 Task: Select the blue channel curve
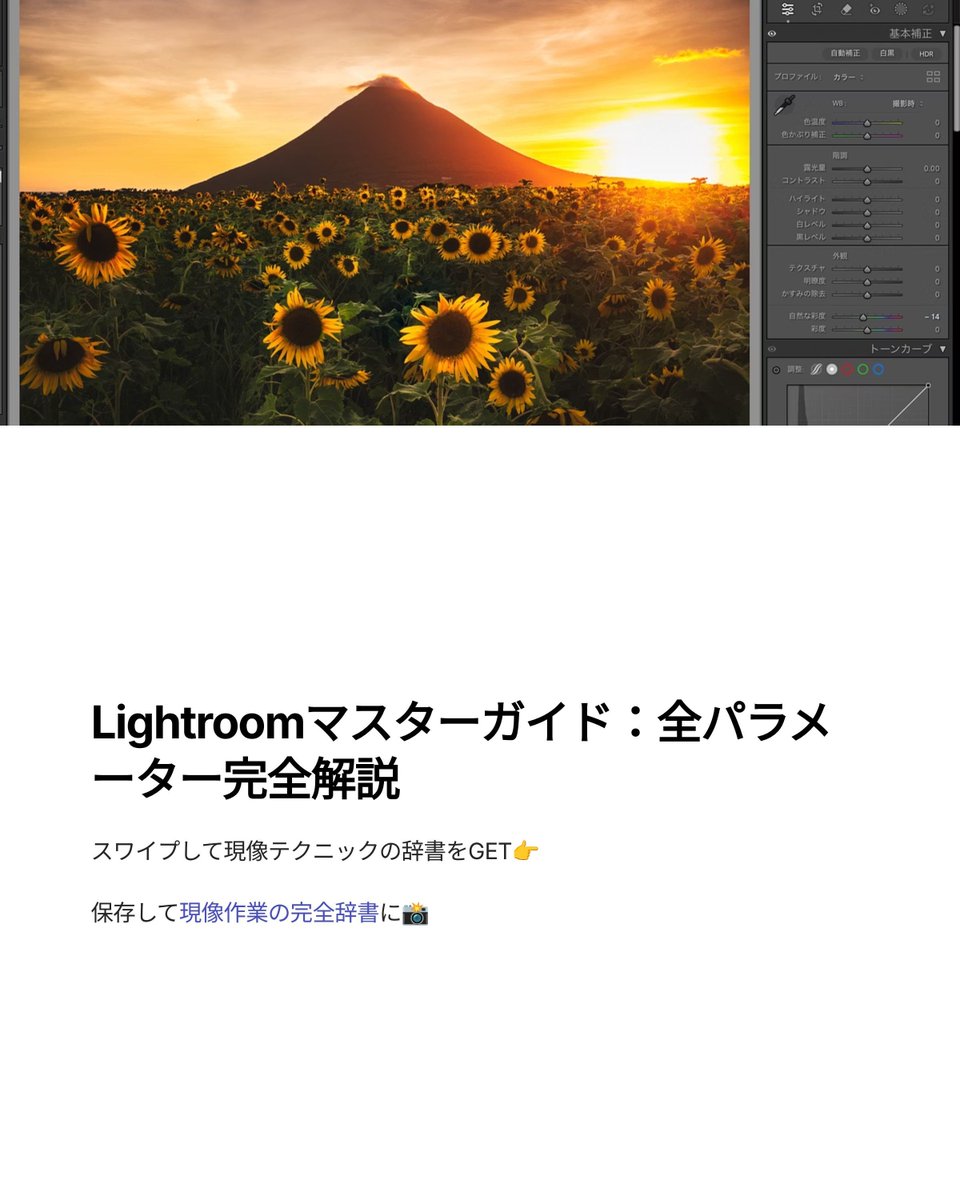coord(878,369)
